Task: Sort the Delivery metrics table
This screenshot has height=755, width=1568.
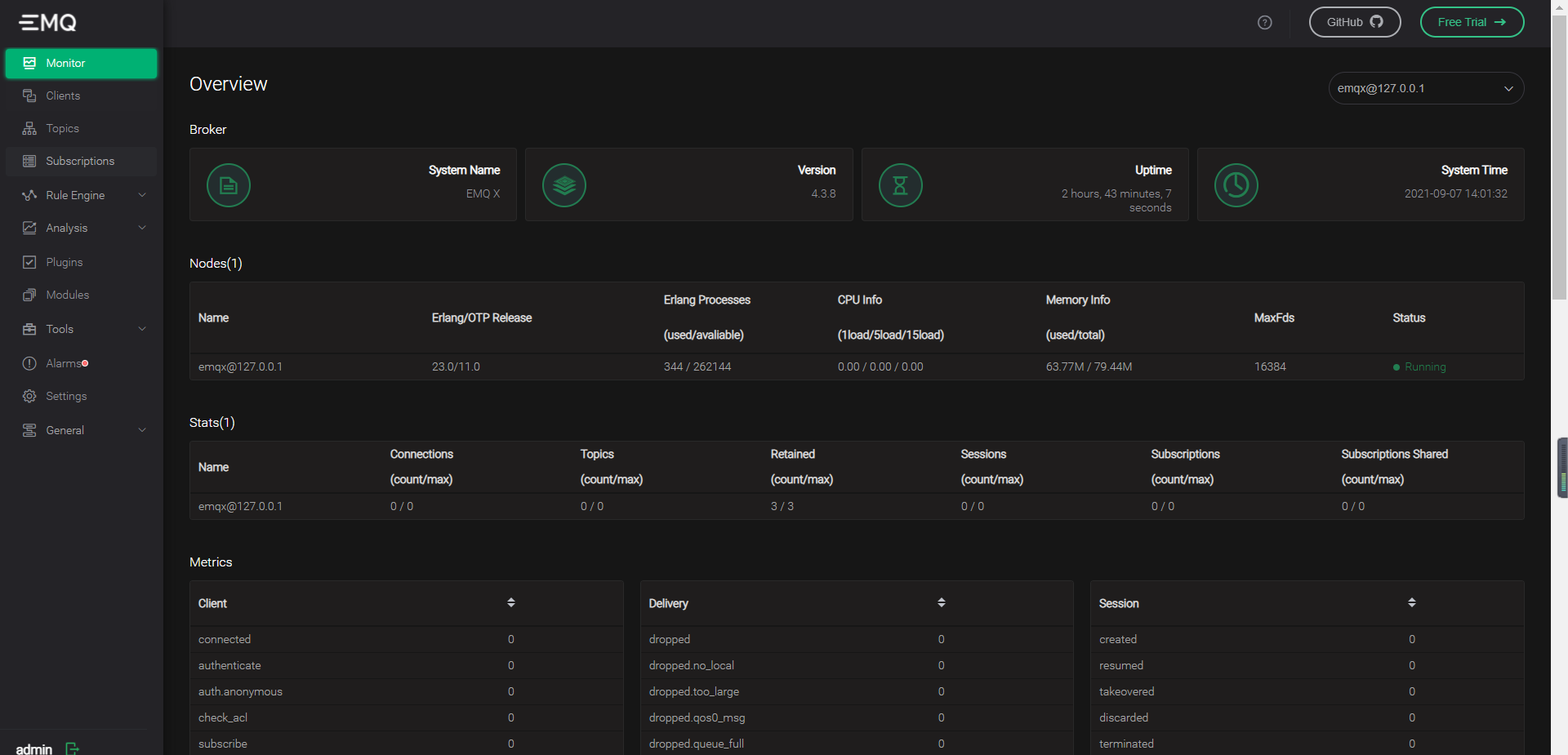Action: (942, 602)
